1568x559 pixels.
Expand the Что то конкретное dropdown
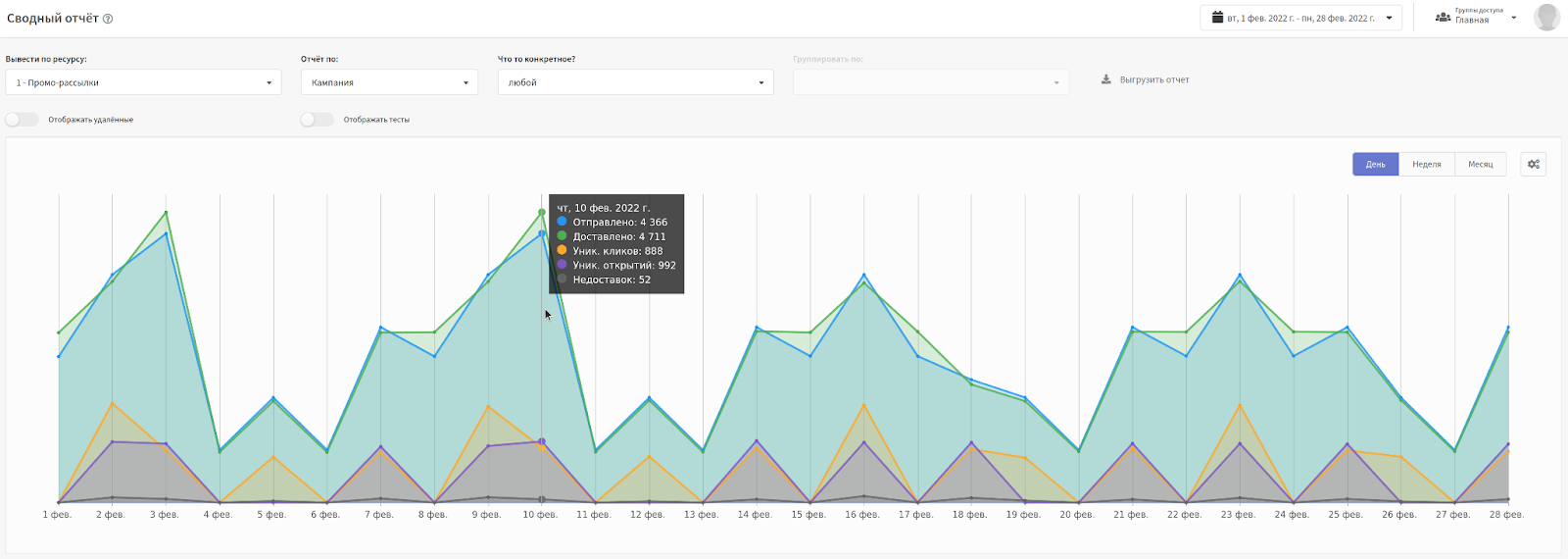pos(635,82)
